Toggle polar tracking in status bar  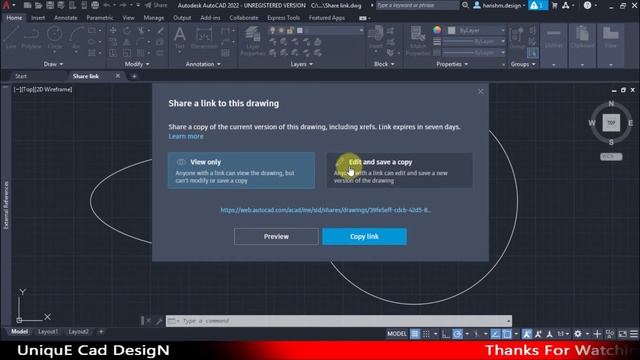[458, 334]
